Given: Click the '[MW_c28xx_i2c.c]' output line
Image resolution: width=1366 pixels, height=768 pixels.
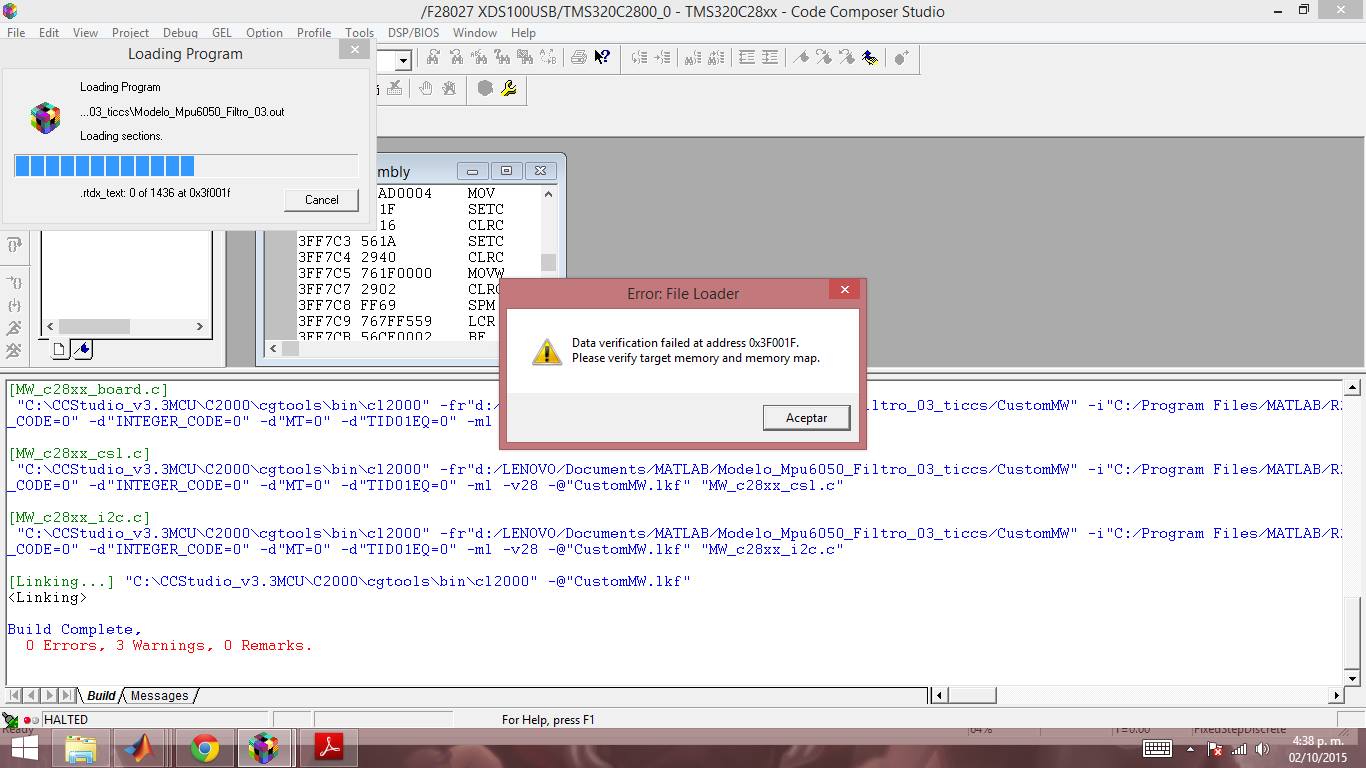Looking at the screenshot, I should click(x=79, y=517).
